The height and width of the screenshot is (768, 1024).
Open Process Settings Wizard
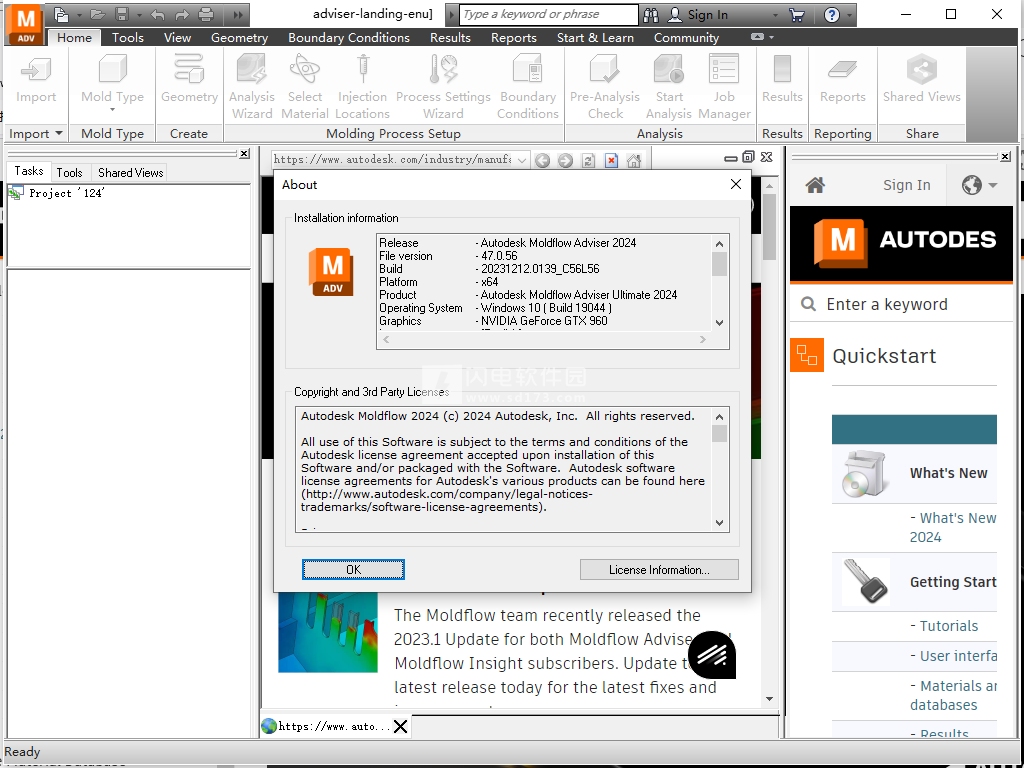point(443,87)
